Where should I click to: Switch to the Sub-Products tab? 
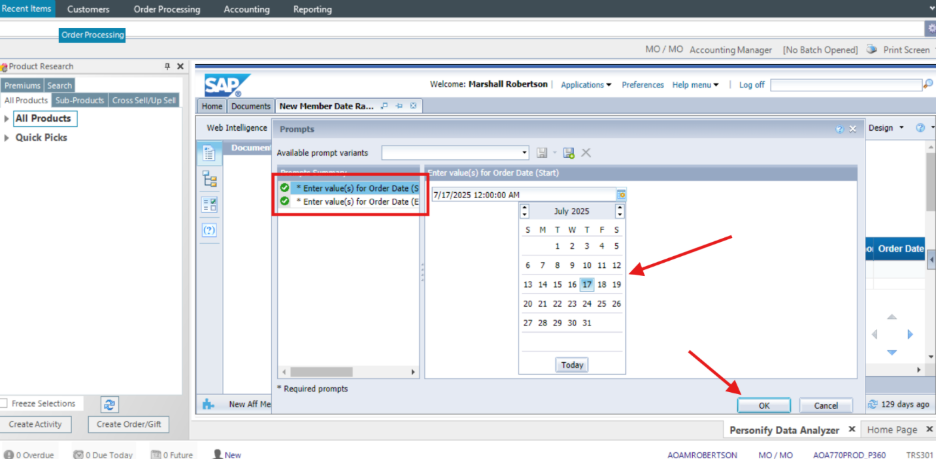point(80,100)
